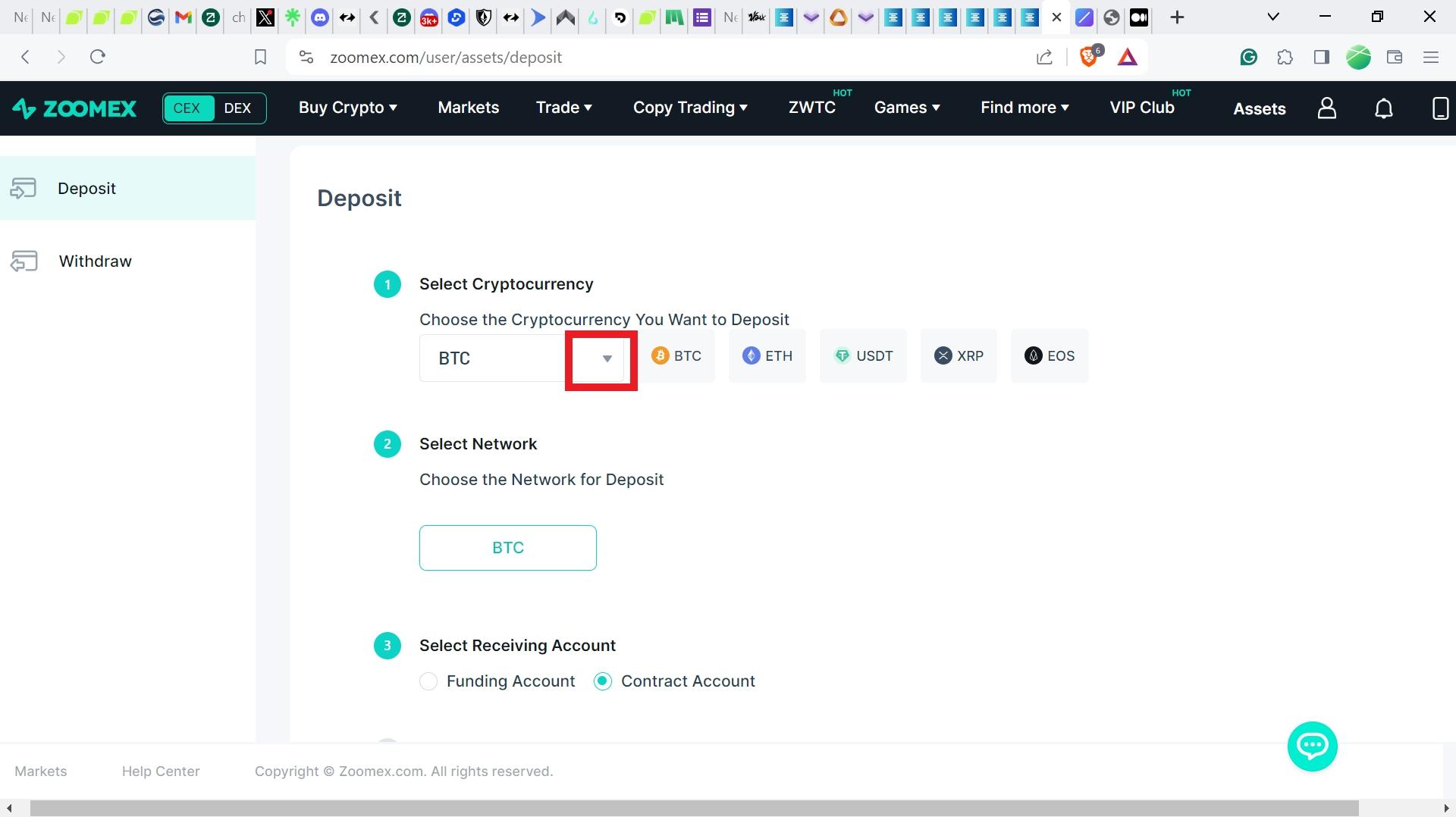The height and width of the screenshot is (817, 1456).
Task: Click the address bar URL
Action: click(x=446, y=58)
